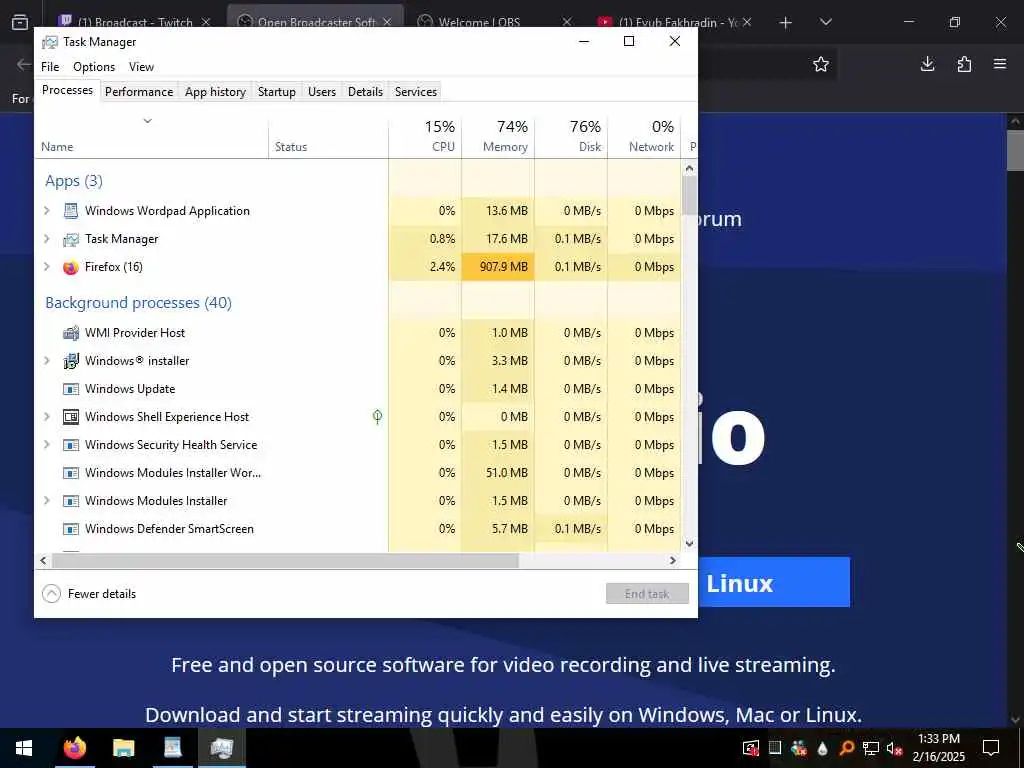Image resolution: width=1024 pixels, height=768 pixels.
Task: Click the Task Manager taskbar icon
Action: (x=222, y=748)
